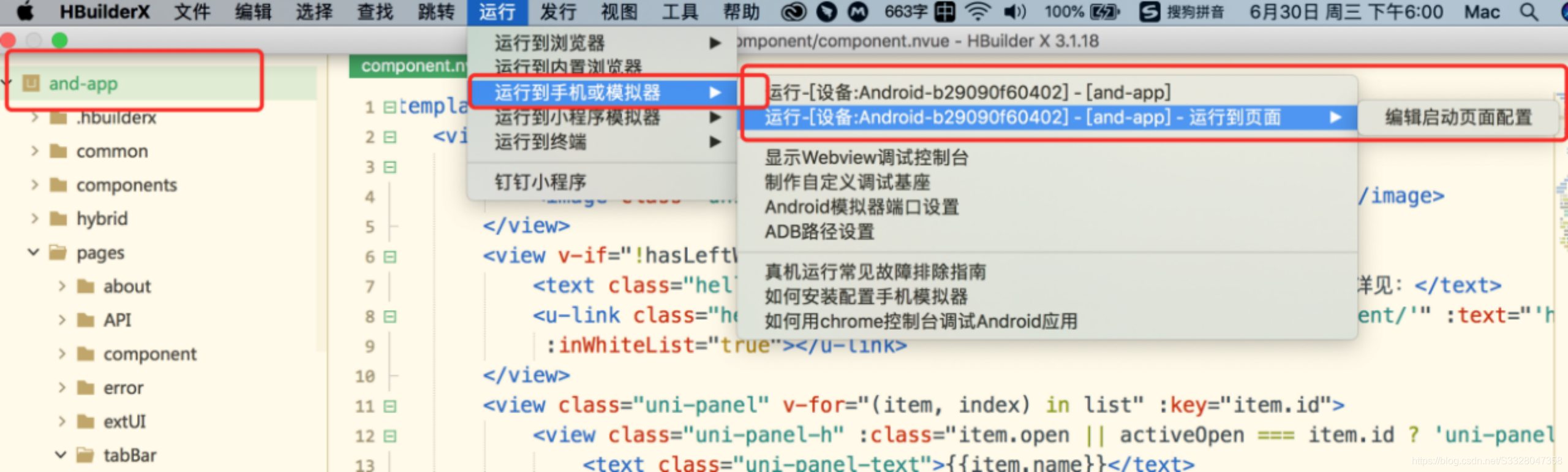Open 如何安装配置手机模拟器 guide
1568x472 pixels.
pos(1047,297)
